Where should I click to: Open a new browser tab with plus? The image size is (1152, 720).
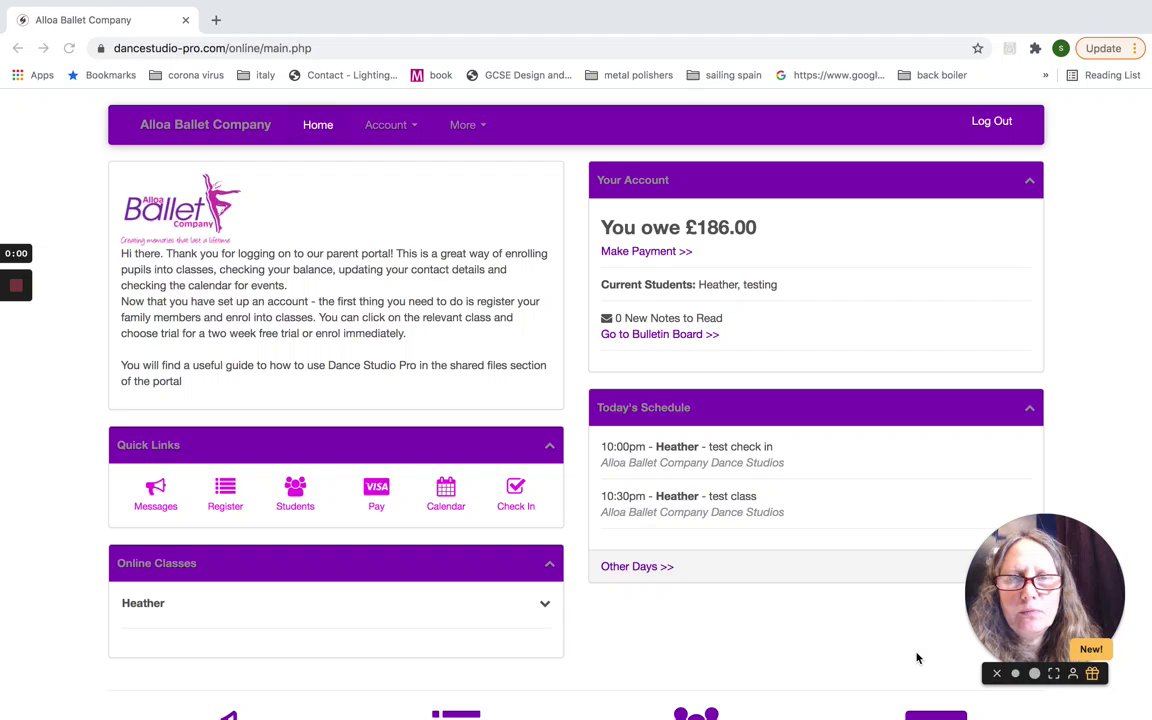(x=216, y=20)
